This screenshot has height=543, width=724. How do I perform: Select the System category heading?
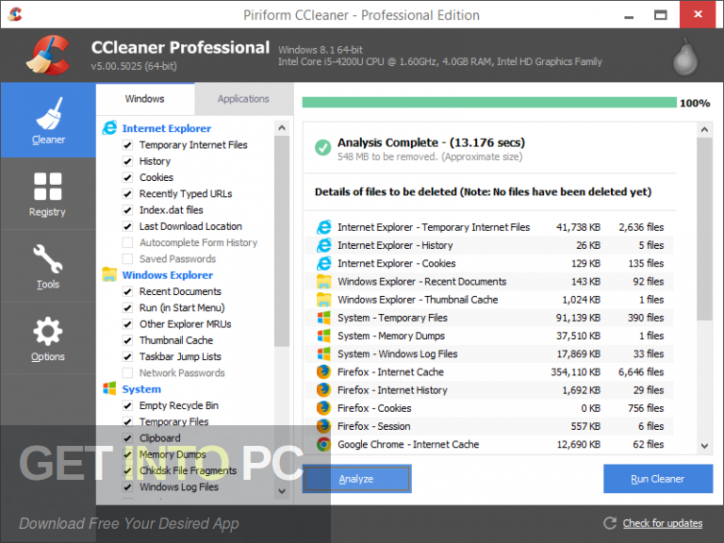pyautogui.click(x=141, y=389)
